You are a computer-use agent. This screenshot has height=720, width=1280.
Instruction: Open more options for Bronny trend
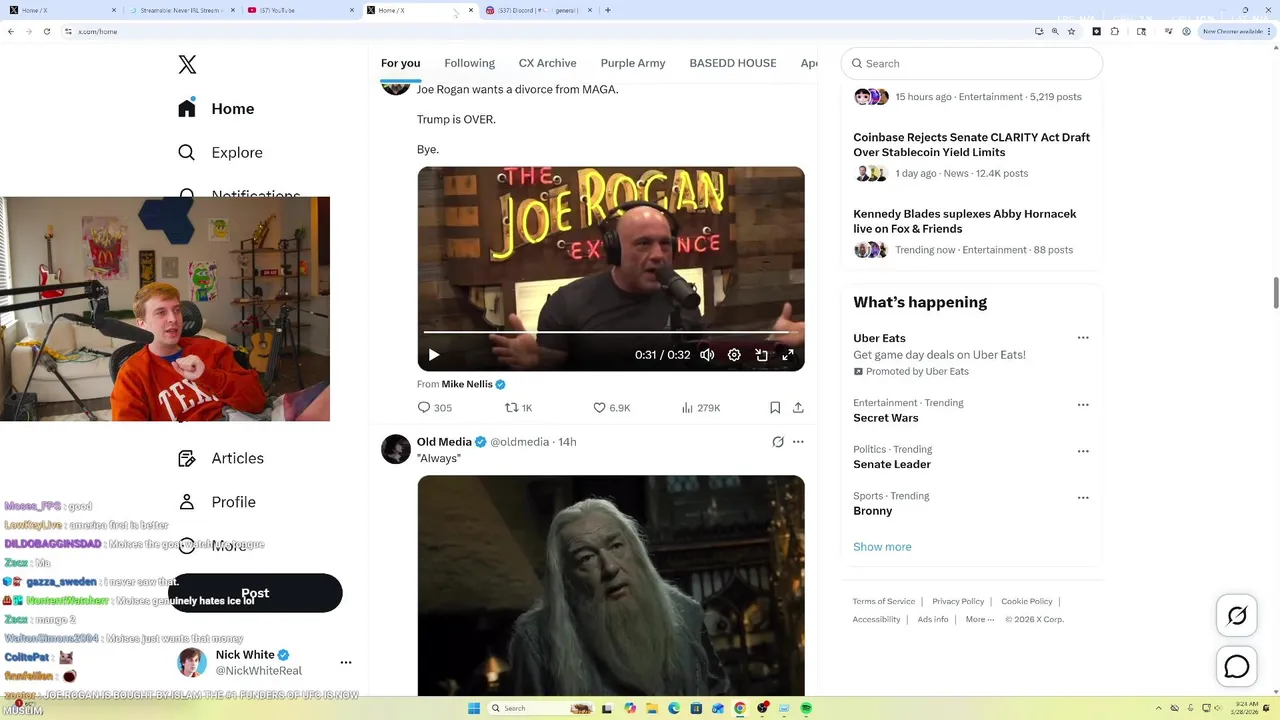[x=1083, y=498]
